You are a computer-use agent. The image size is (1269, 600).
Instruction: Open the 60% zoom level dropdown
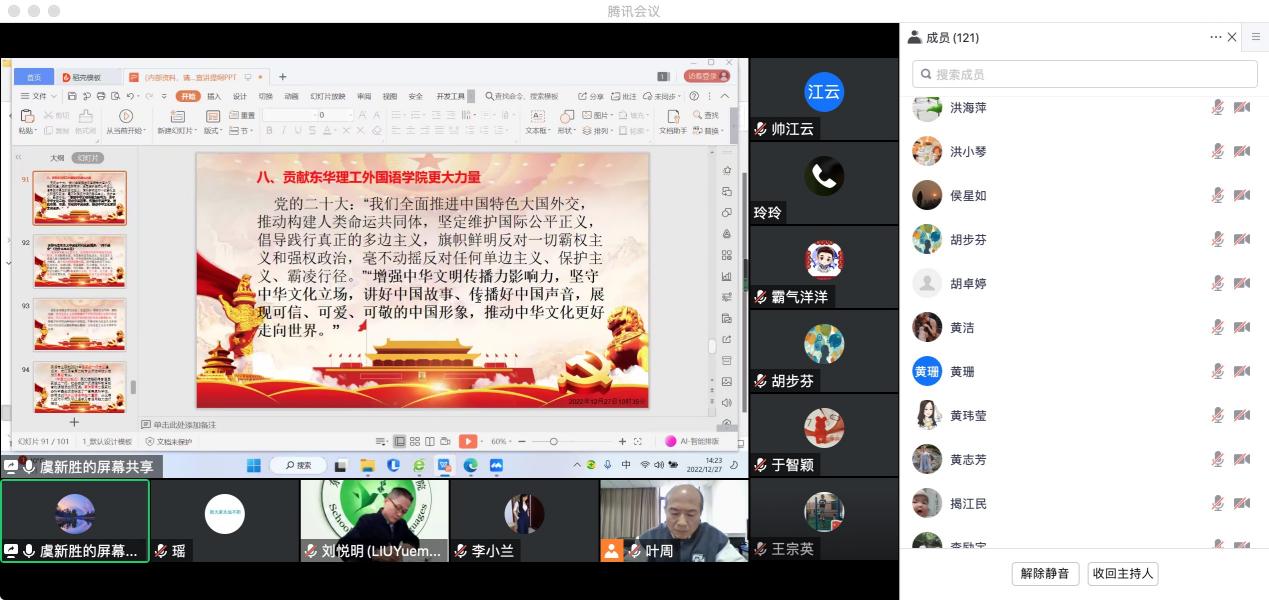[500, 441]
